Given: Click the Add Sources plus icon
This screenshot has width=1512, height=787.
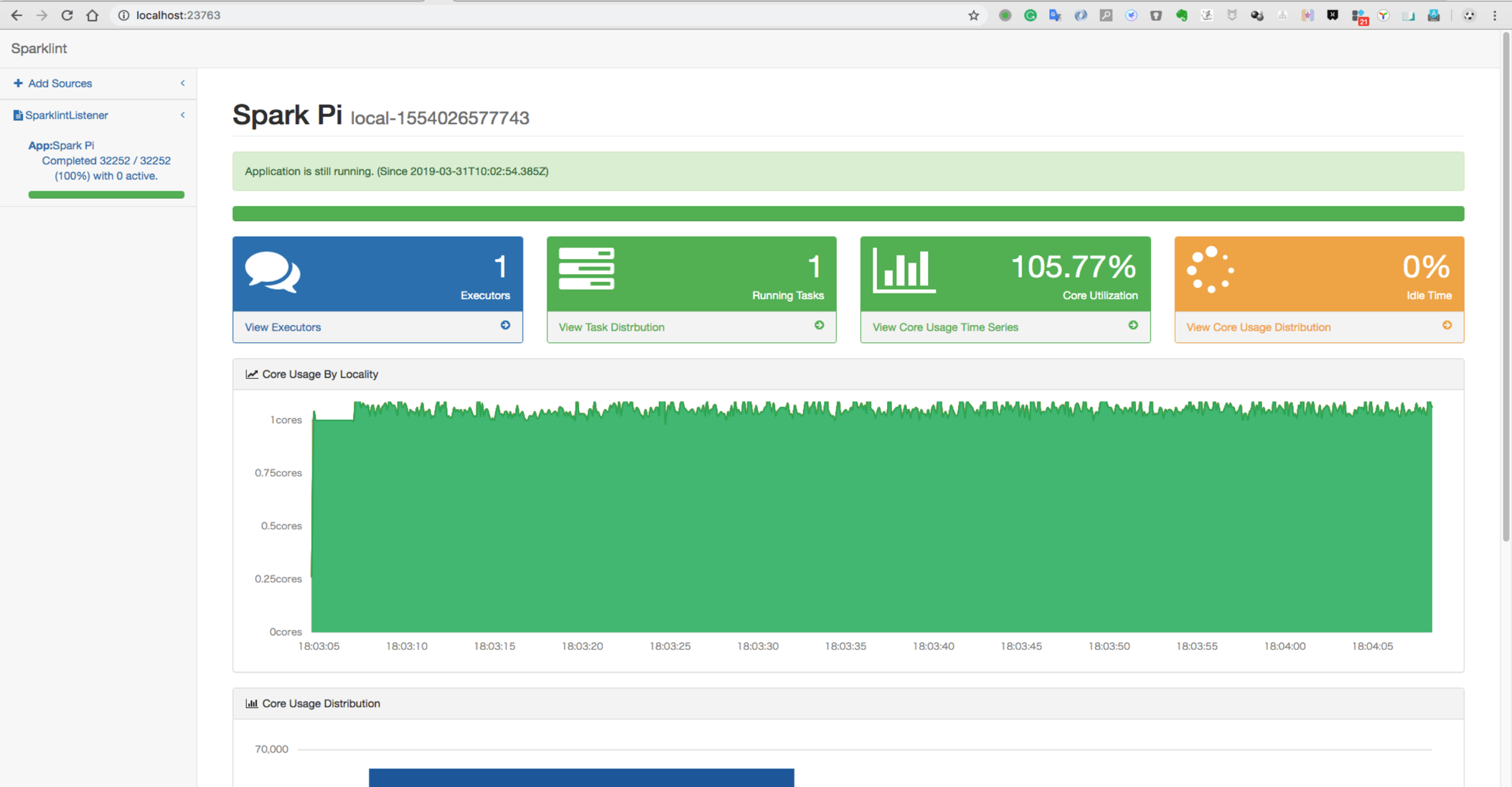Looking at the screenshot, I should (18, 83).
